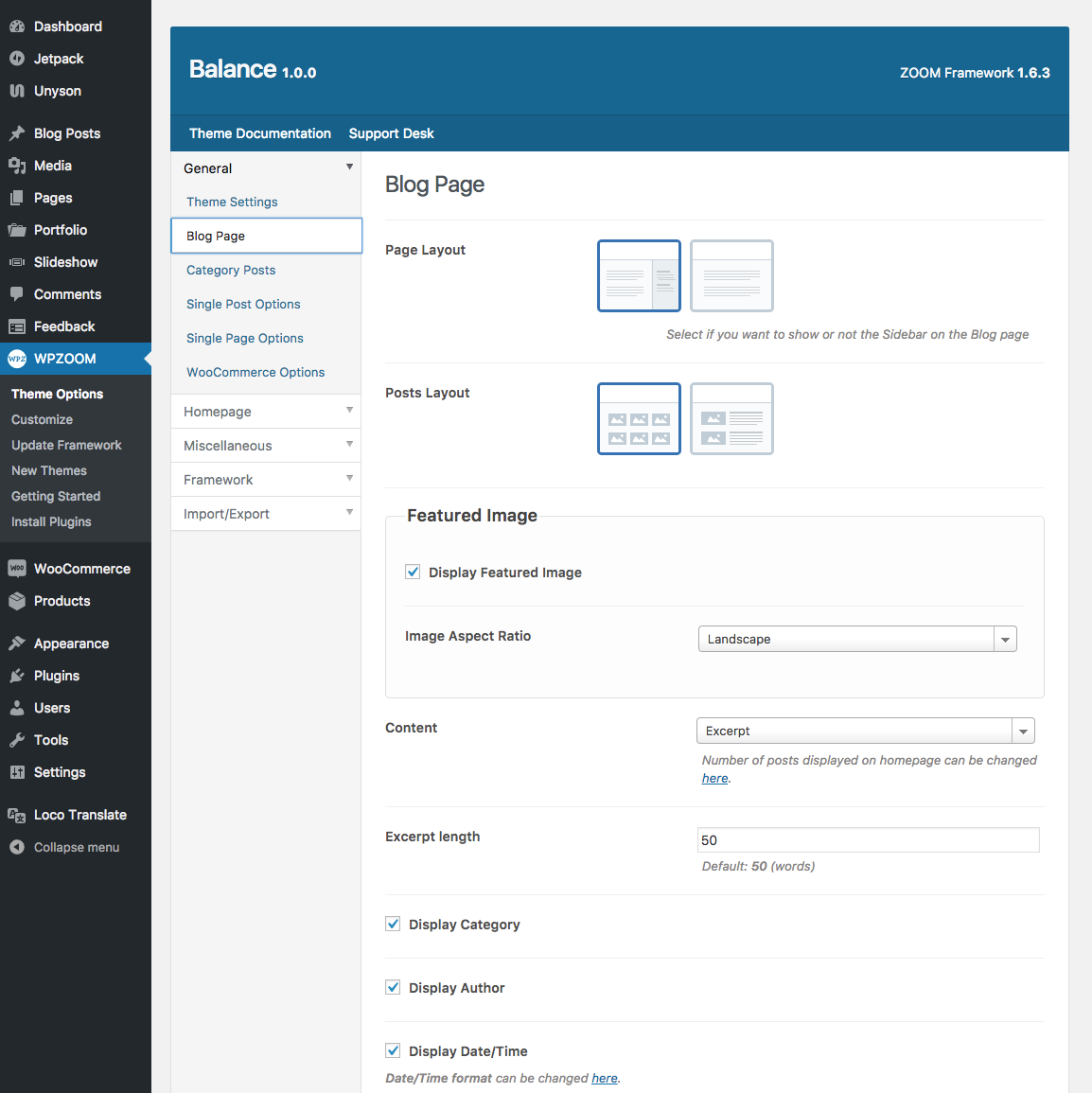1092x1093 pixels.
Task: Select page layout with sidebar
Action: [x=639, y=276]
